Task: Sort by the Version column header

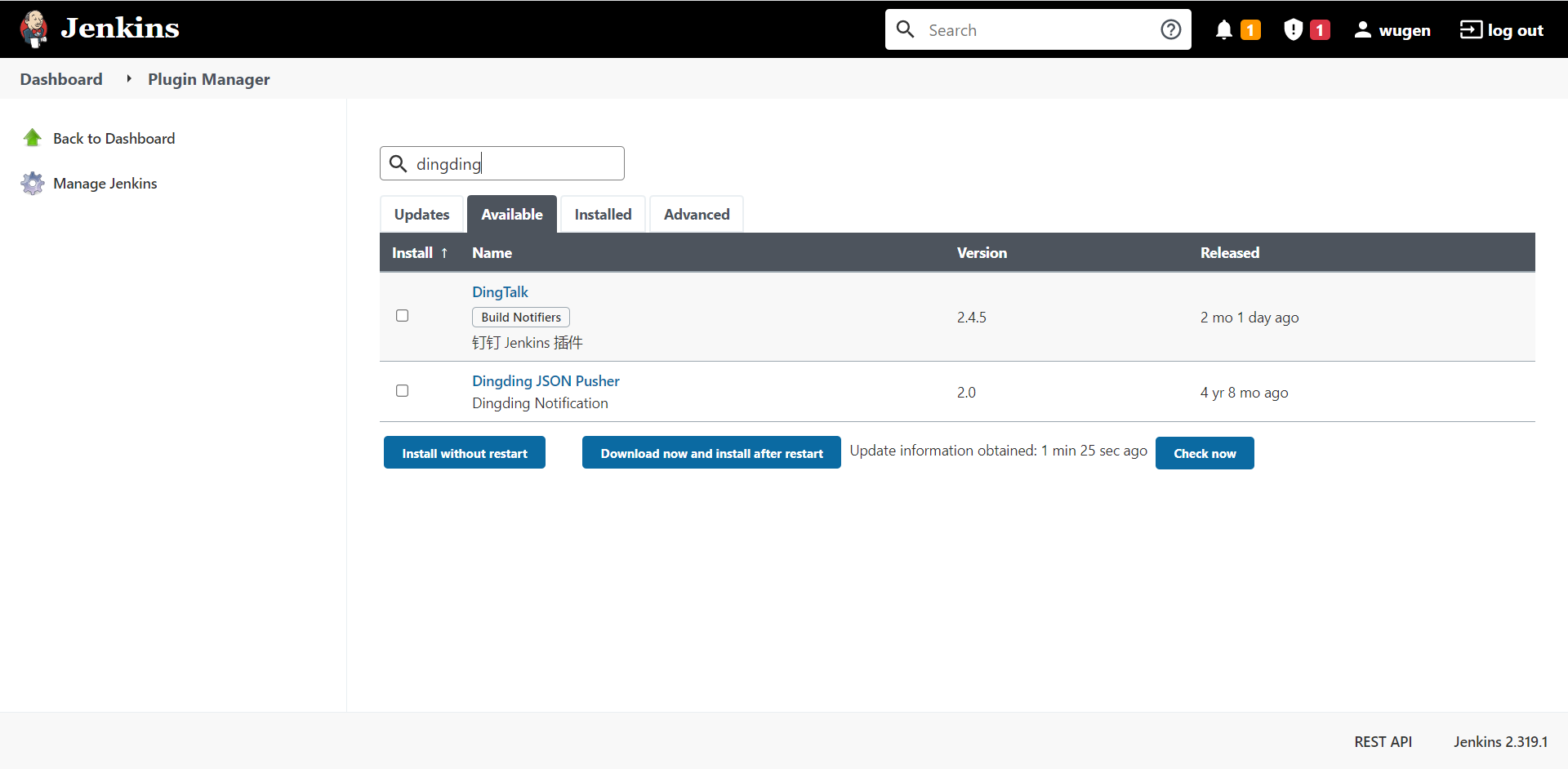Action: point(982,253)
